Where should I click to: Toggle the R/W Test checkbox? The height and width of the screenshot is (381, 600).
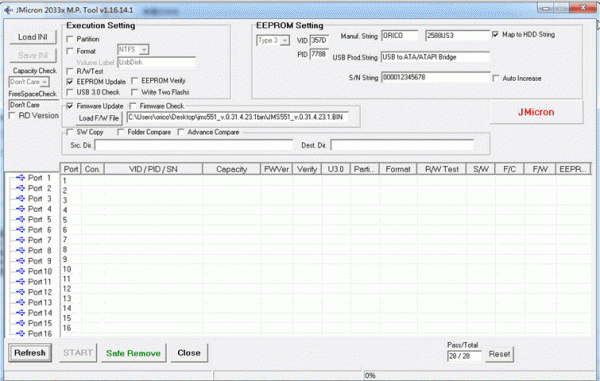(70, 71)
